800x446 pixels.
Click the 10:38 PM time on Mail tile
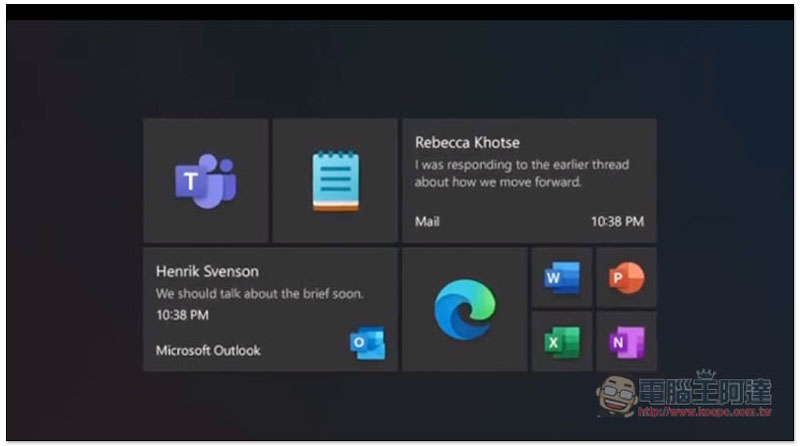pyautogui.click(x=617, y=221)
